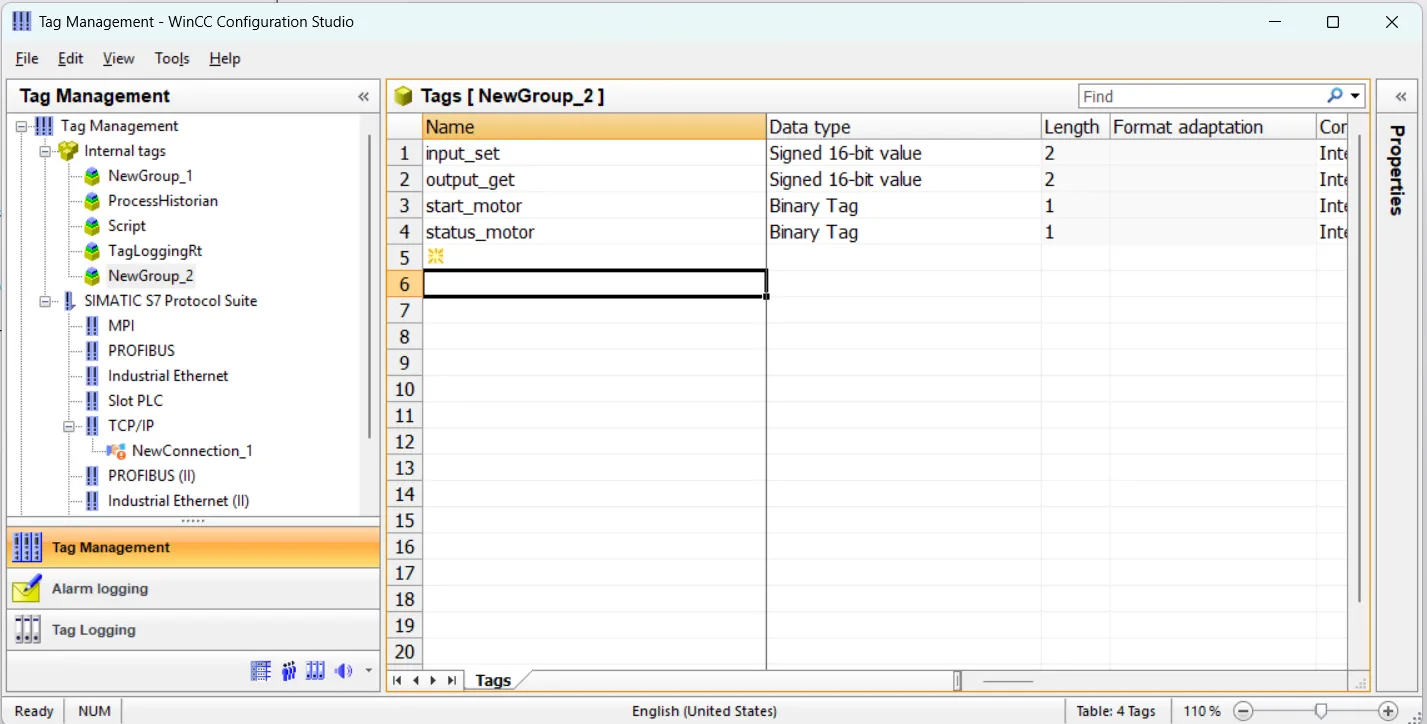Click the Find magnifier icon

[x=1335, y=96]
